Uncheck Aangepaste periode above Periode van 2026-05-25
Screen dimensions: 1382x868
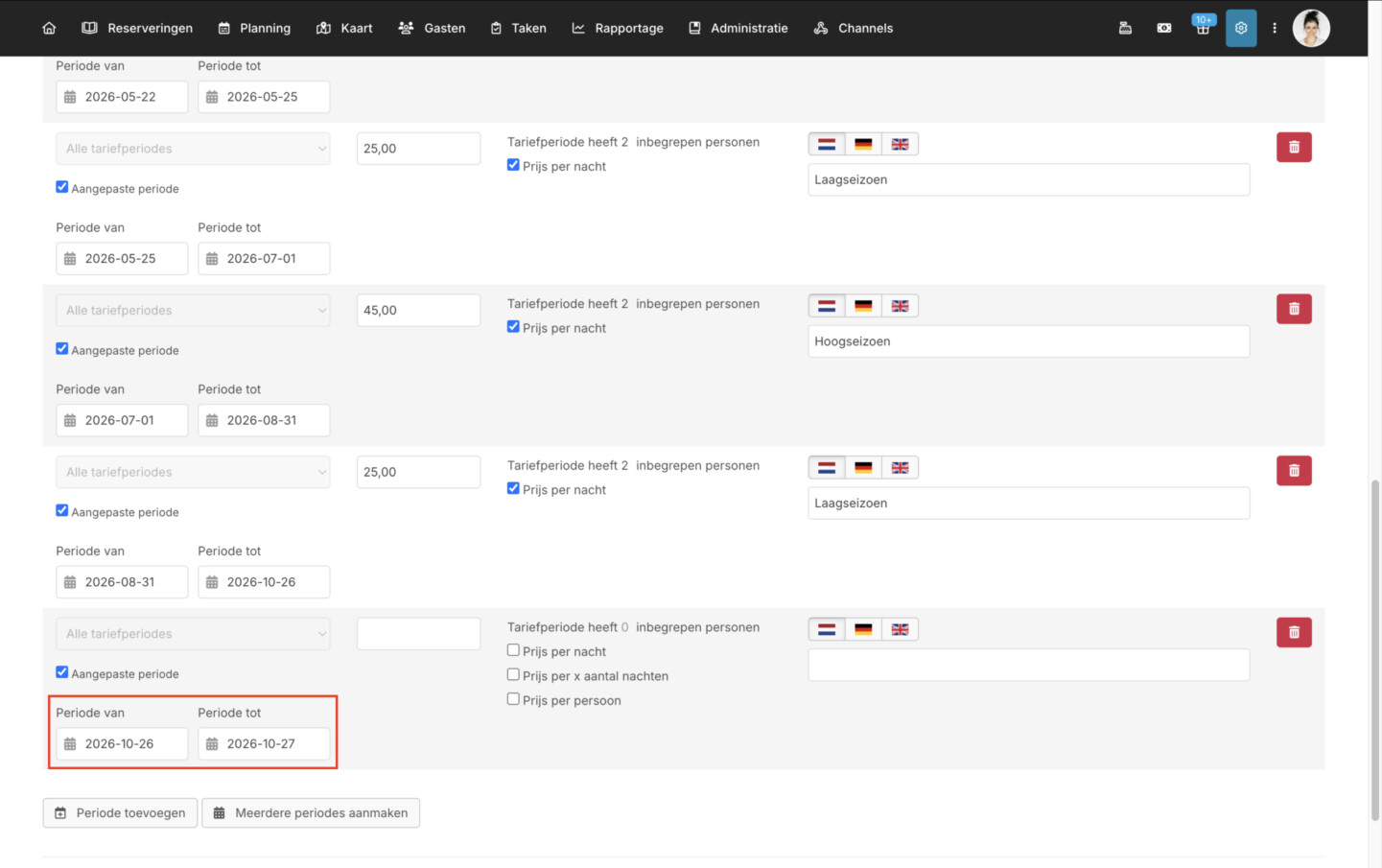[x=61, y=187]
